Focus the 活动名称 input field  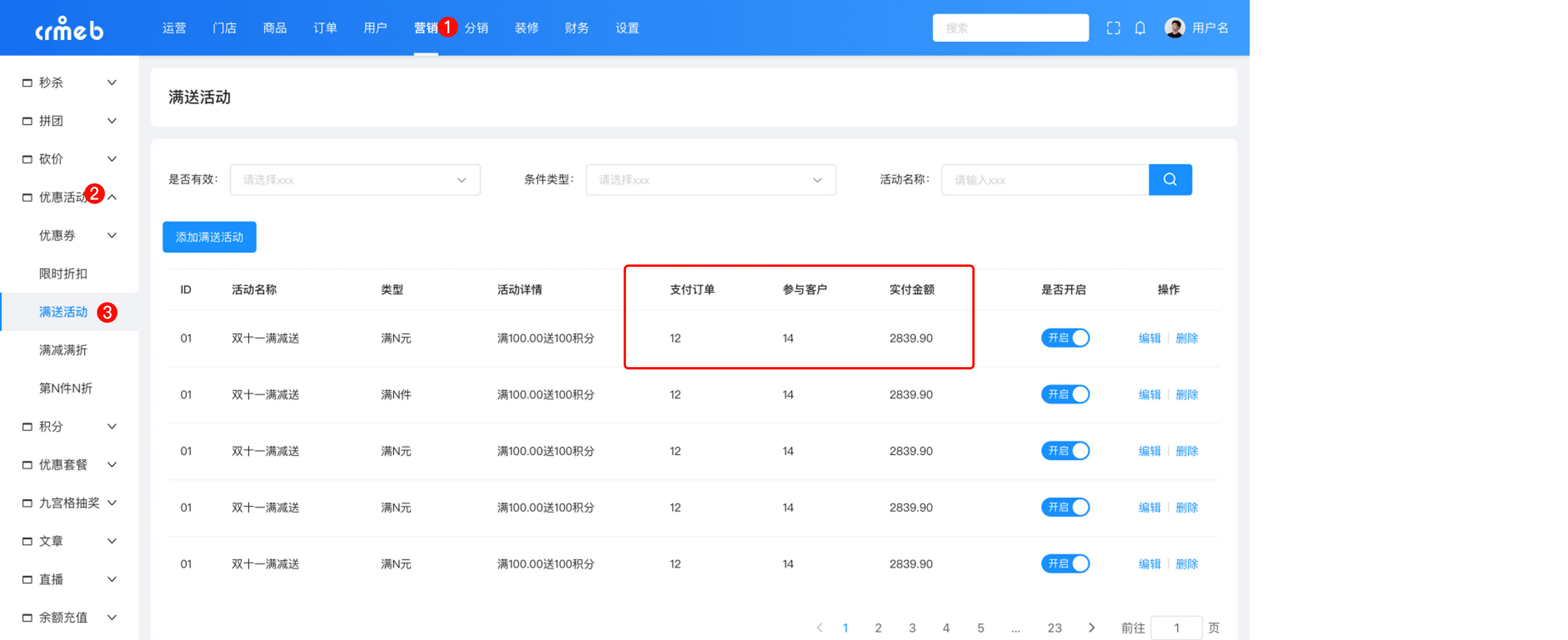click(x=1045, y=180)
